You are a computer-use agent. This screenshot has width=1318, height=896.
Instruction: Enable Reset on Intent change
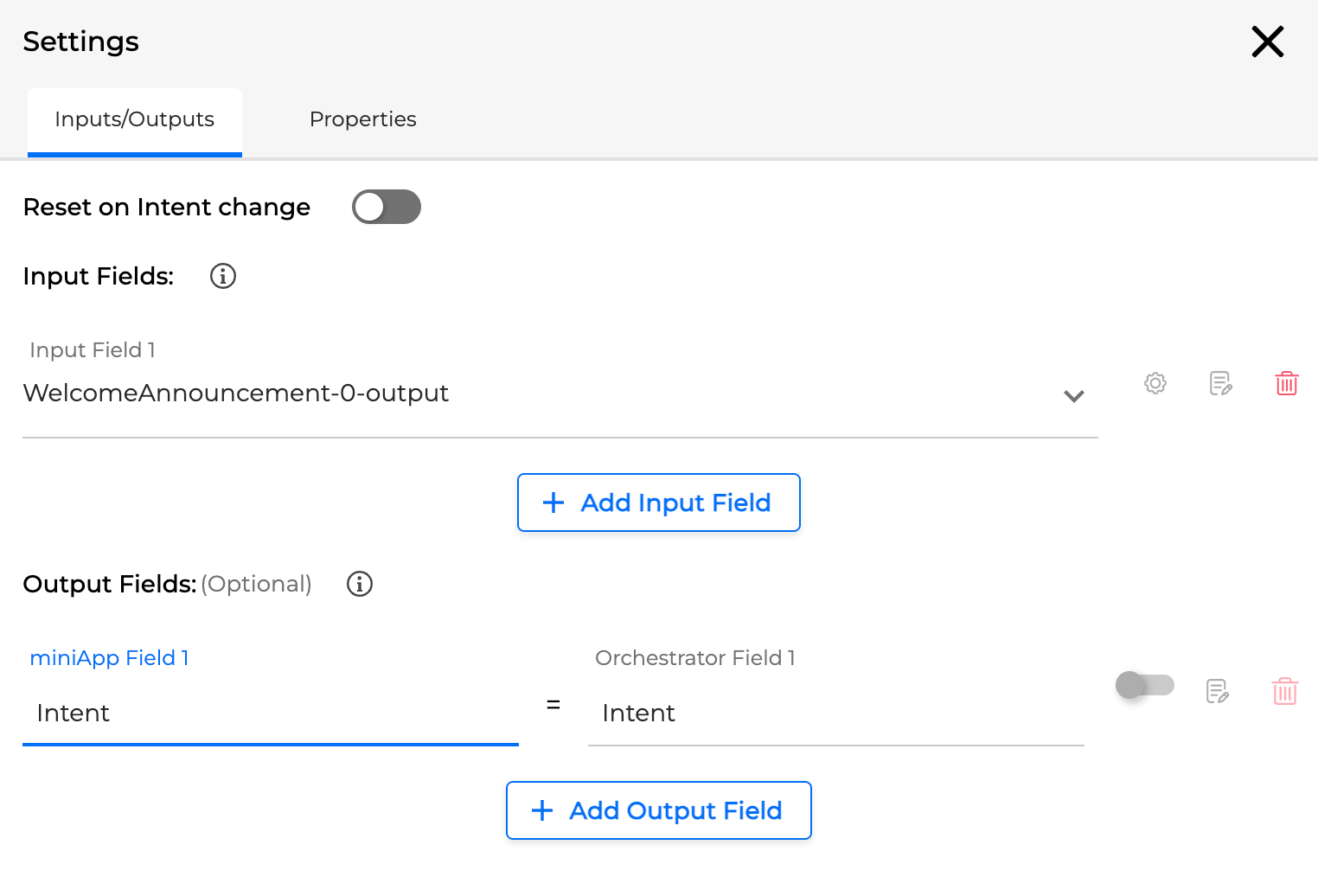point(386,207)
